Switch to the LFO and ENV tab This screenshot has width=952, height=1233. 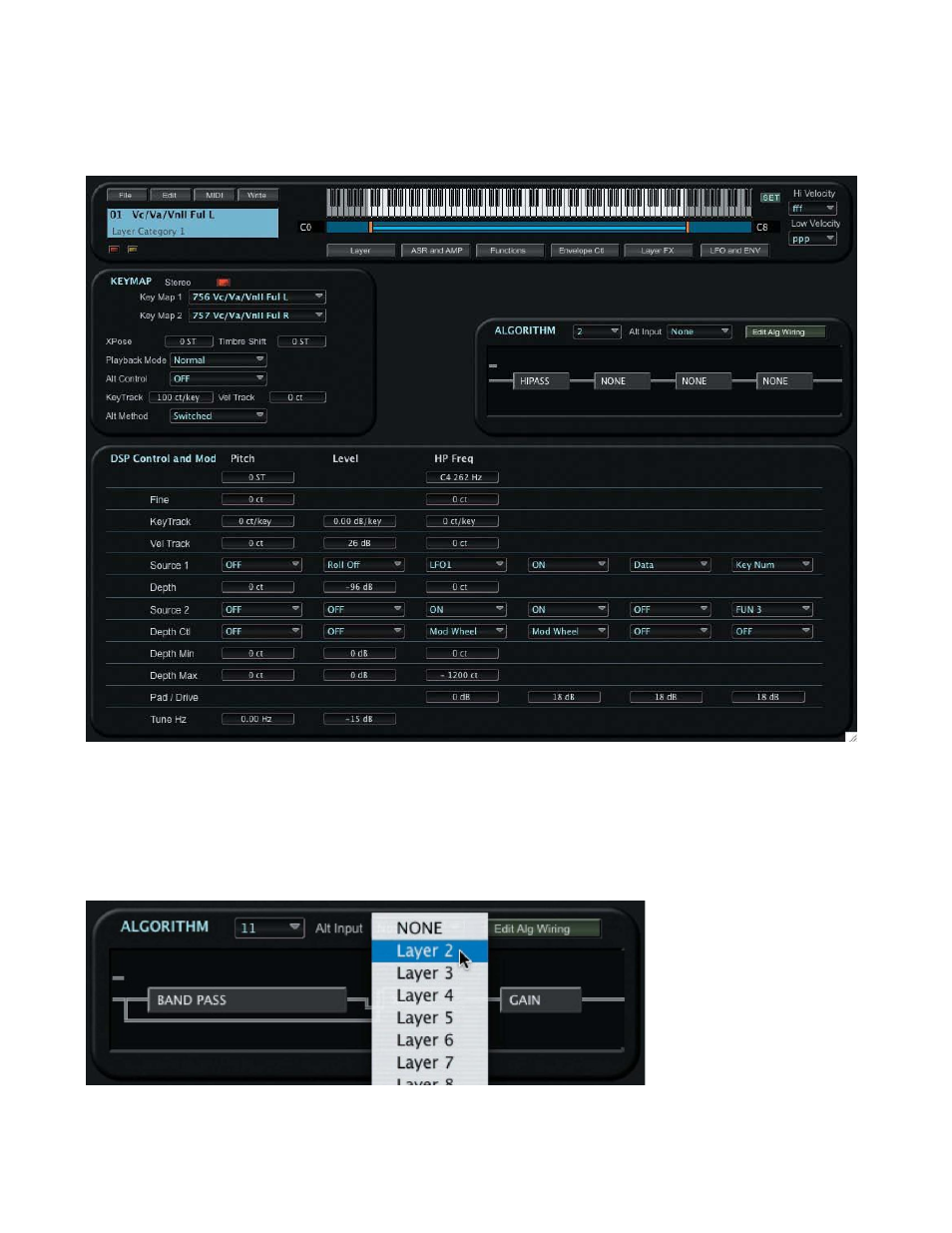pos(734,251)
